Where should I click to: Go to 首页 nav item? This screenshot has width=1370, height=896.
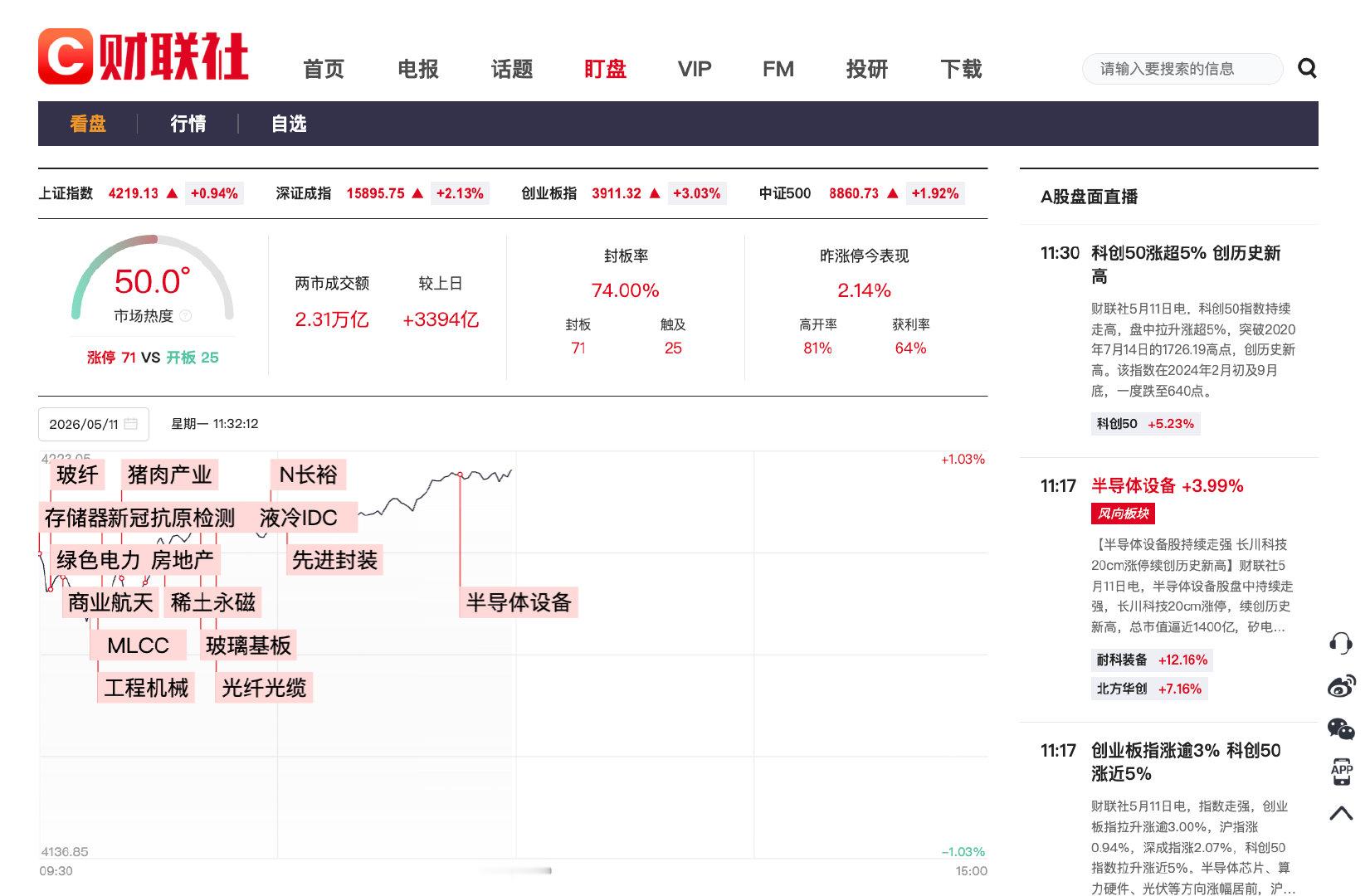point(324,69)
